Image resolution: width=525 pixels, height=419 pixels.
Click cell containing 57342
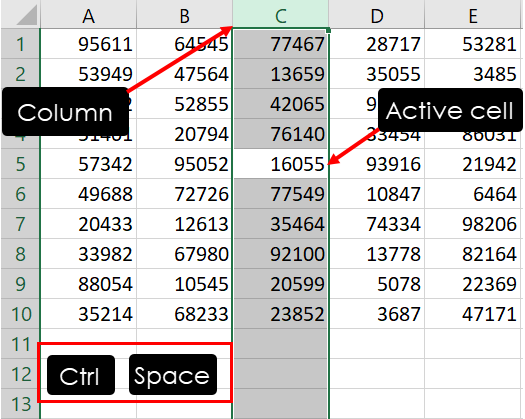point(88,164)
